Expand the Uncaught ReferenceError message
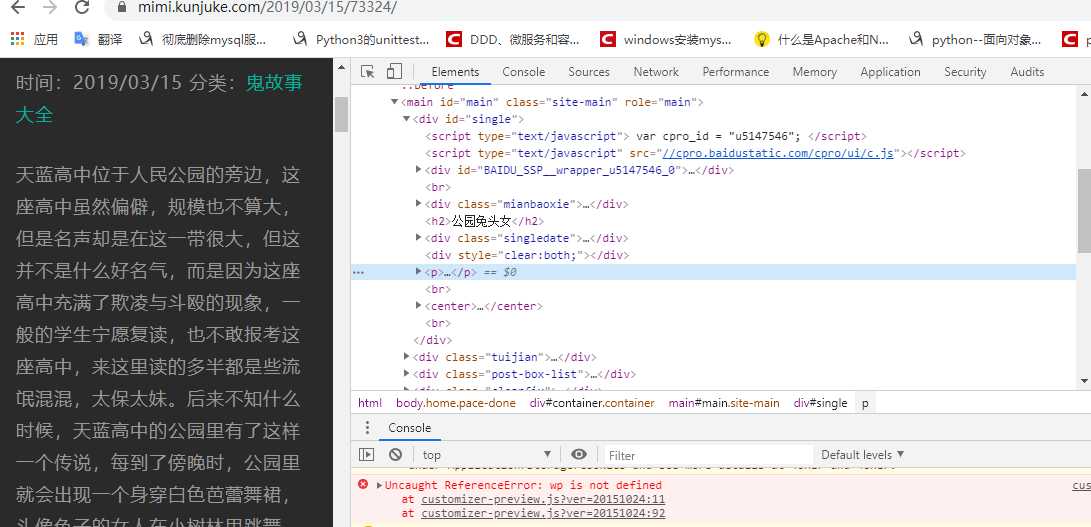The height and width of the screenshot is (527, 1091). [x=379, y=485]
